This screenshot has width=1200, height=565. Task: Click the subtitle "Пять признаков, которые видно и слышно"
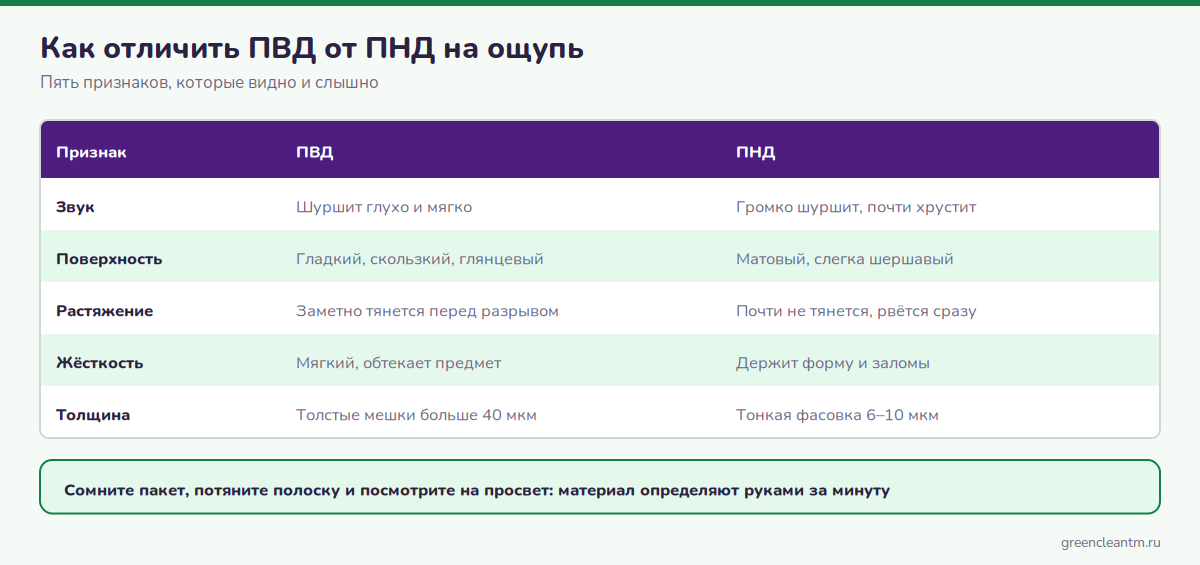pyautogui.click(x=209, y=82)
